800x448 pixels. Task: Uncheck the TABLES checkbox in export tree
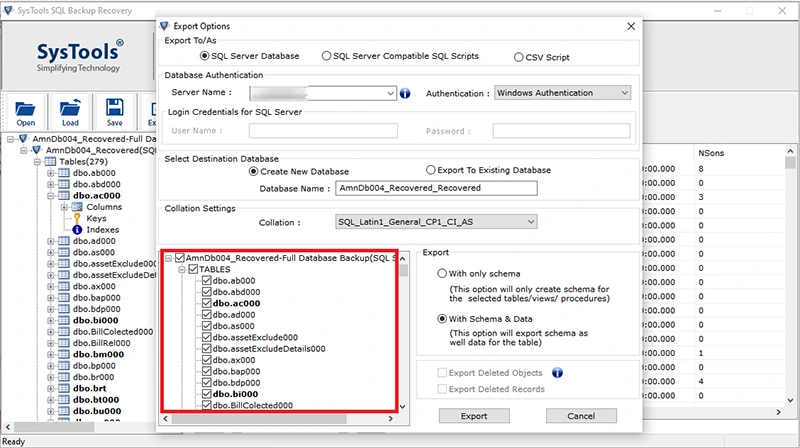point(193,269)
